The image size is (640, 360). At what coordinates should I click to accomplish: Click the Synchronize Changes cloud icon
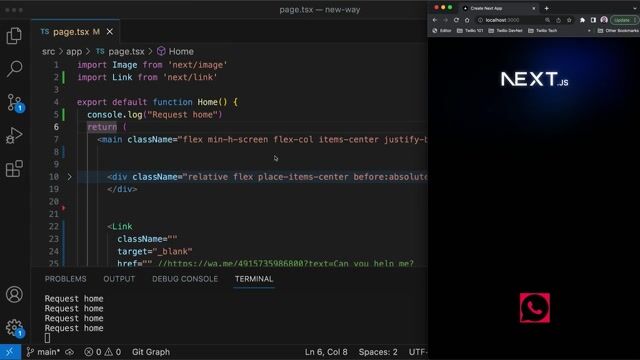pos(70,352)
